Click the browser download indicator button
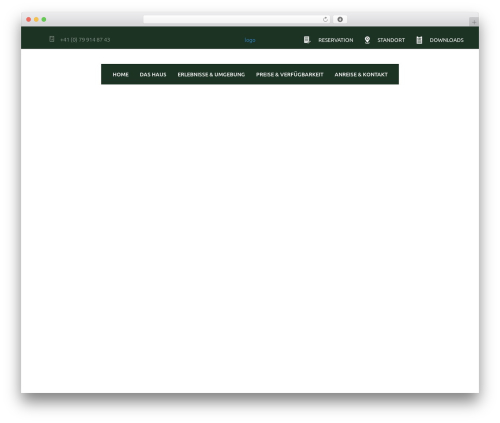500x423 pixels. (340, 19)
